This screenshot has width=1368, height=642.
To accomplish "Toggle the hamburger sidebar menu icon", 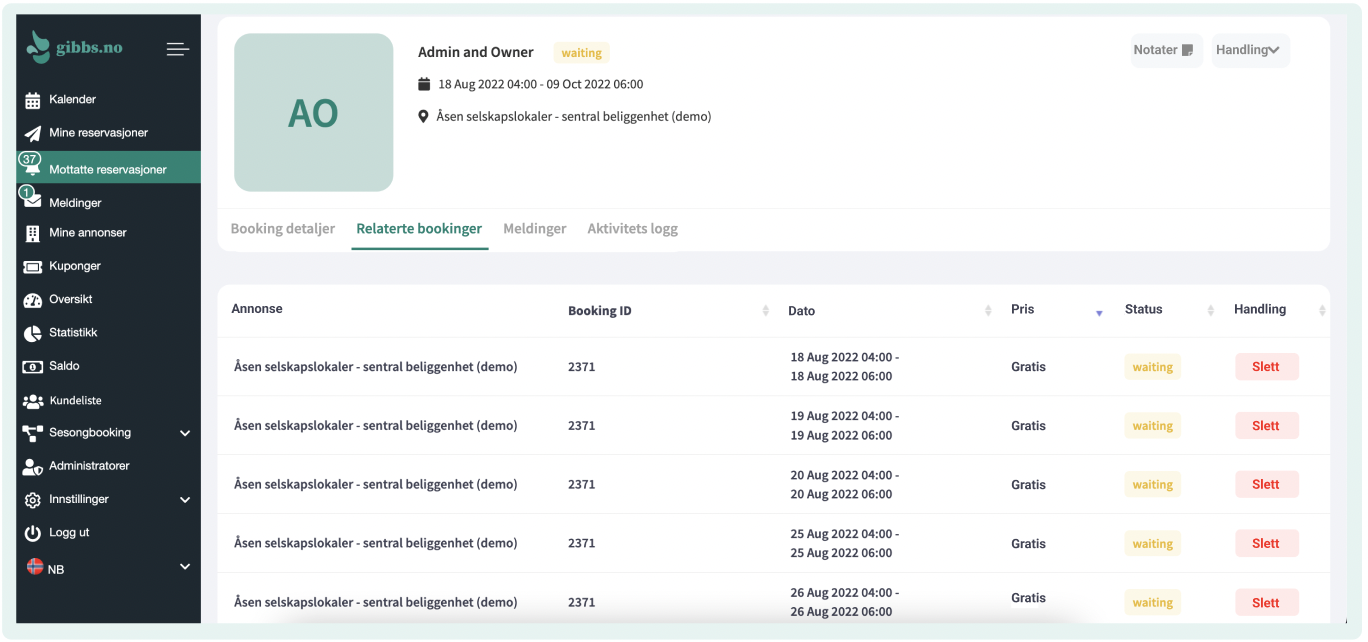I will coord(178,49).
